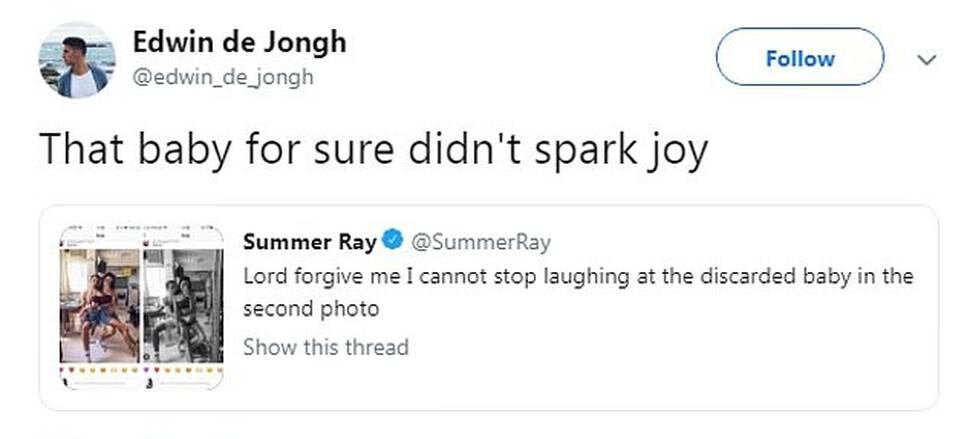Open the 'Edwin de Jongh' display name
This screenshot has width=970, height=439.
(x=239, y=43)
